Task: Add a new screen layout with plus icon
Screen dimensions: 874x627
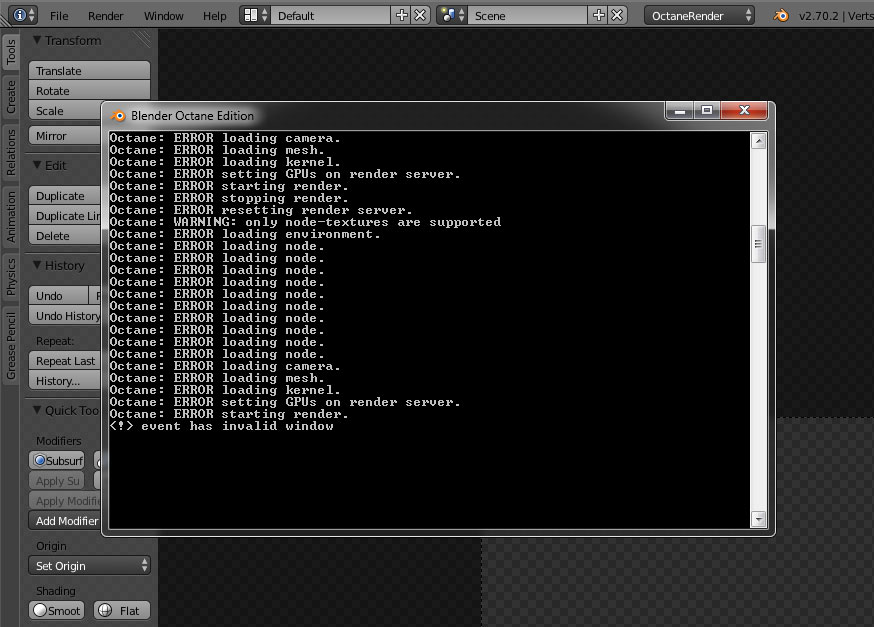Action: pos(401,15)
